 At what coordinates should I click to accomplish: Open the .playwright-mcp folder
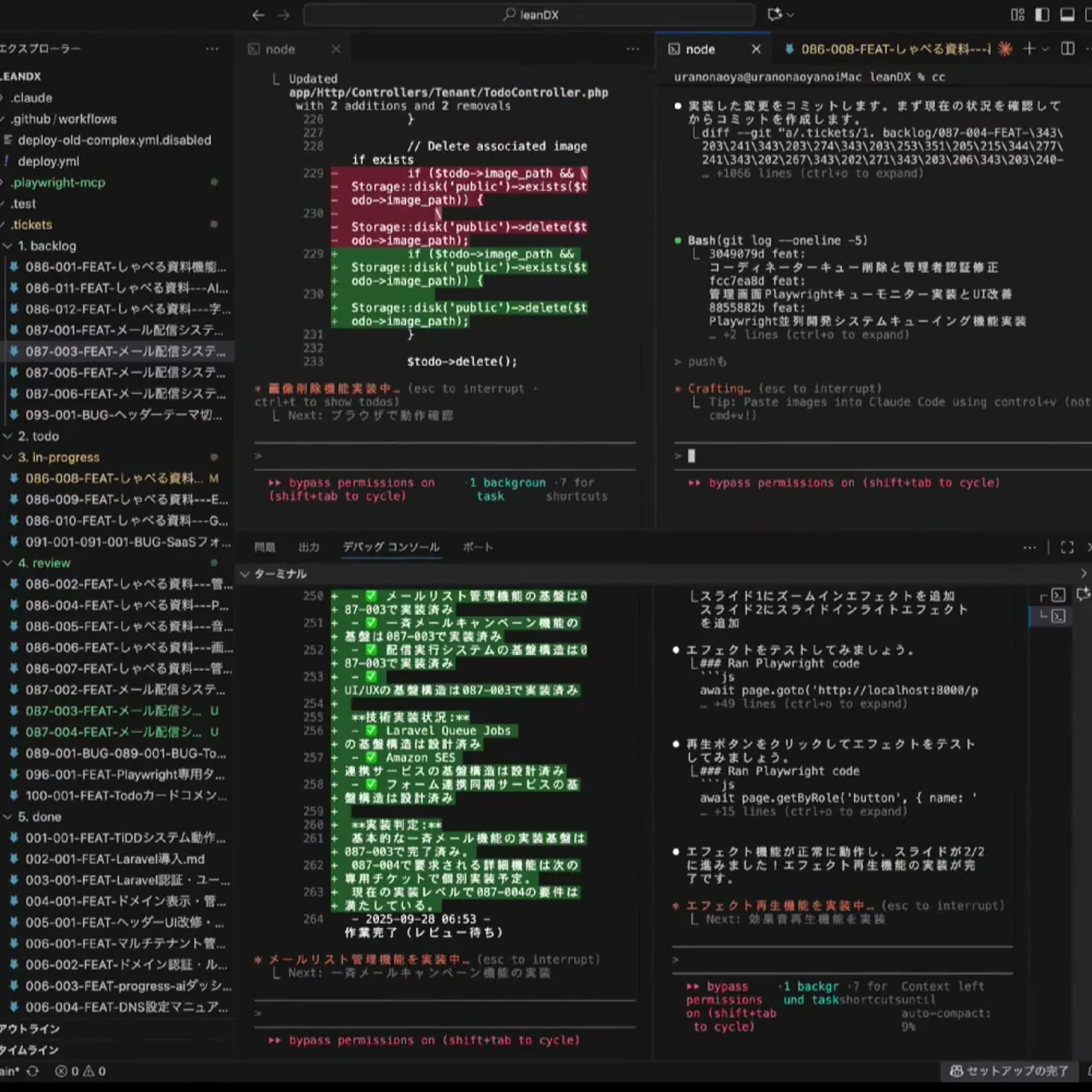[x=58, y=183]
